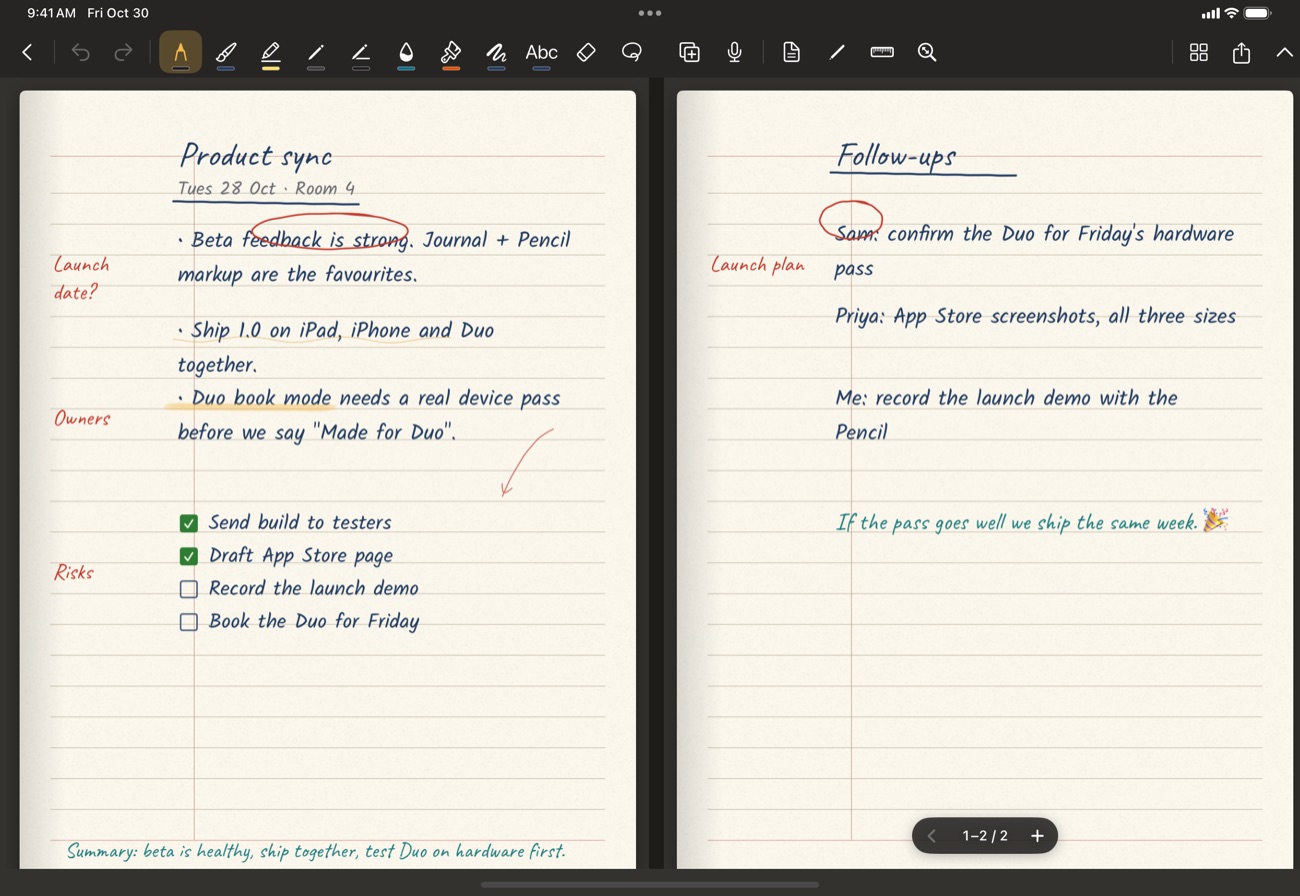Tap the 'Product sync' heading

coord(256,156)
